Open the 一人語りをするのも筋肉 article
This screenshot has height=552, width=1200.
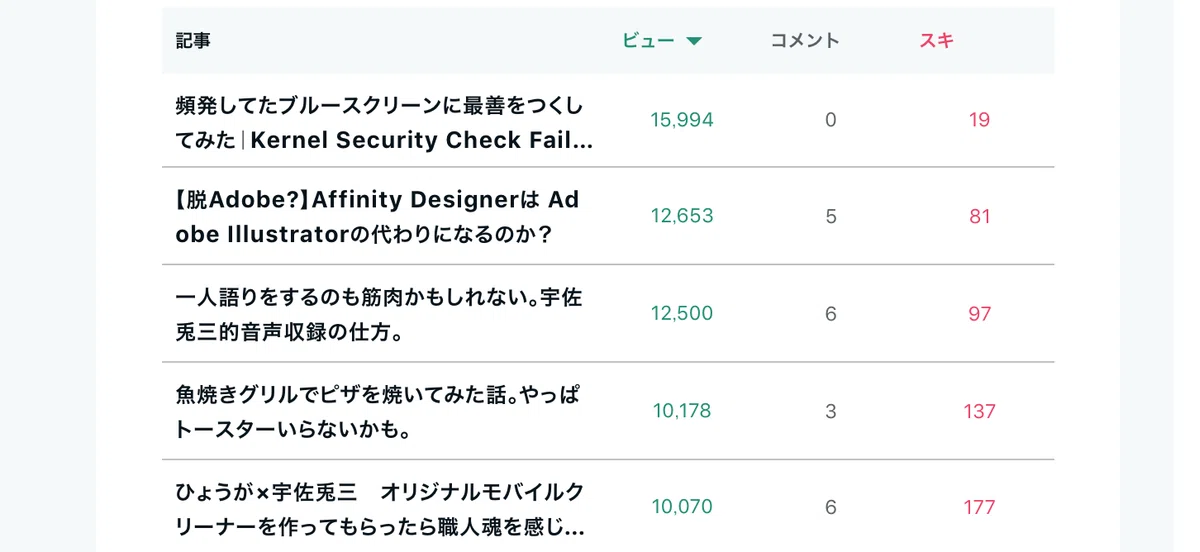point(379,314)
